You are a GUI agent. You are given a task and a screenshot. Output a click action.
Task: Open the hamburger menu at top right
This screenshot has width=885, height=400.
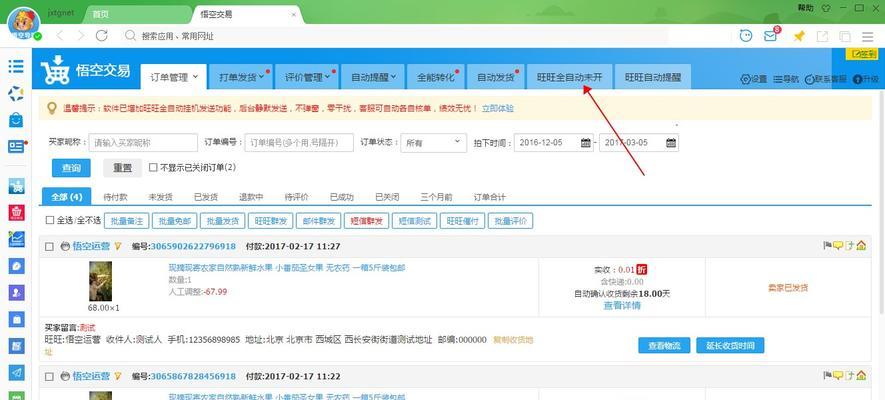pyautogui.click(x=868, y=37)
